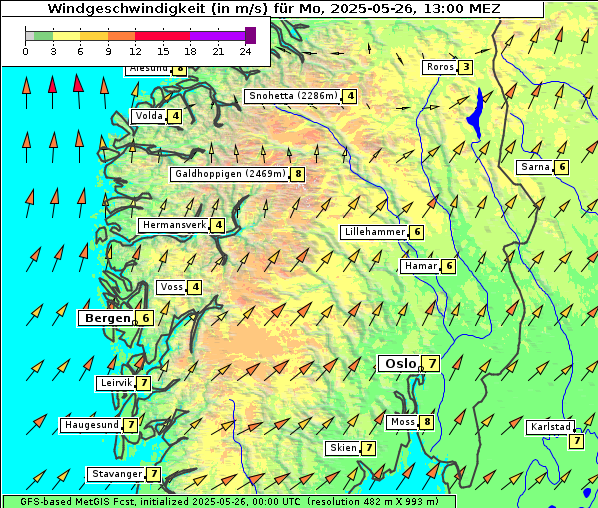Click the blue lake east of Roros
The height and width of the screenshot is (508, 598).
click(x=476, y=113)
